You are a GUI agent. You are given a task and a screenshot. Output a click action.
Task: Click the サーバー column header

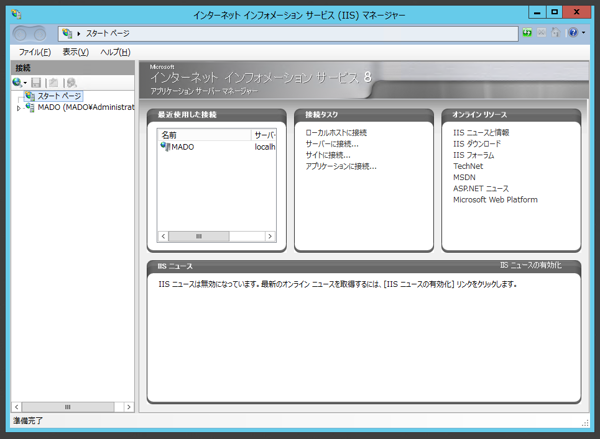[x=264, y=135]
